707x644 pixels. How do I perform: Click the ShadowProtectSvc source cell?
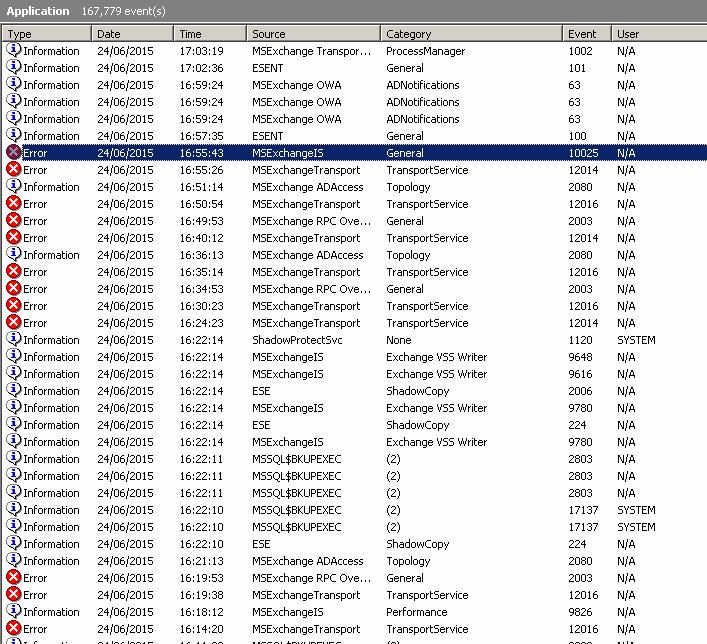point(297,340)
